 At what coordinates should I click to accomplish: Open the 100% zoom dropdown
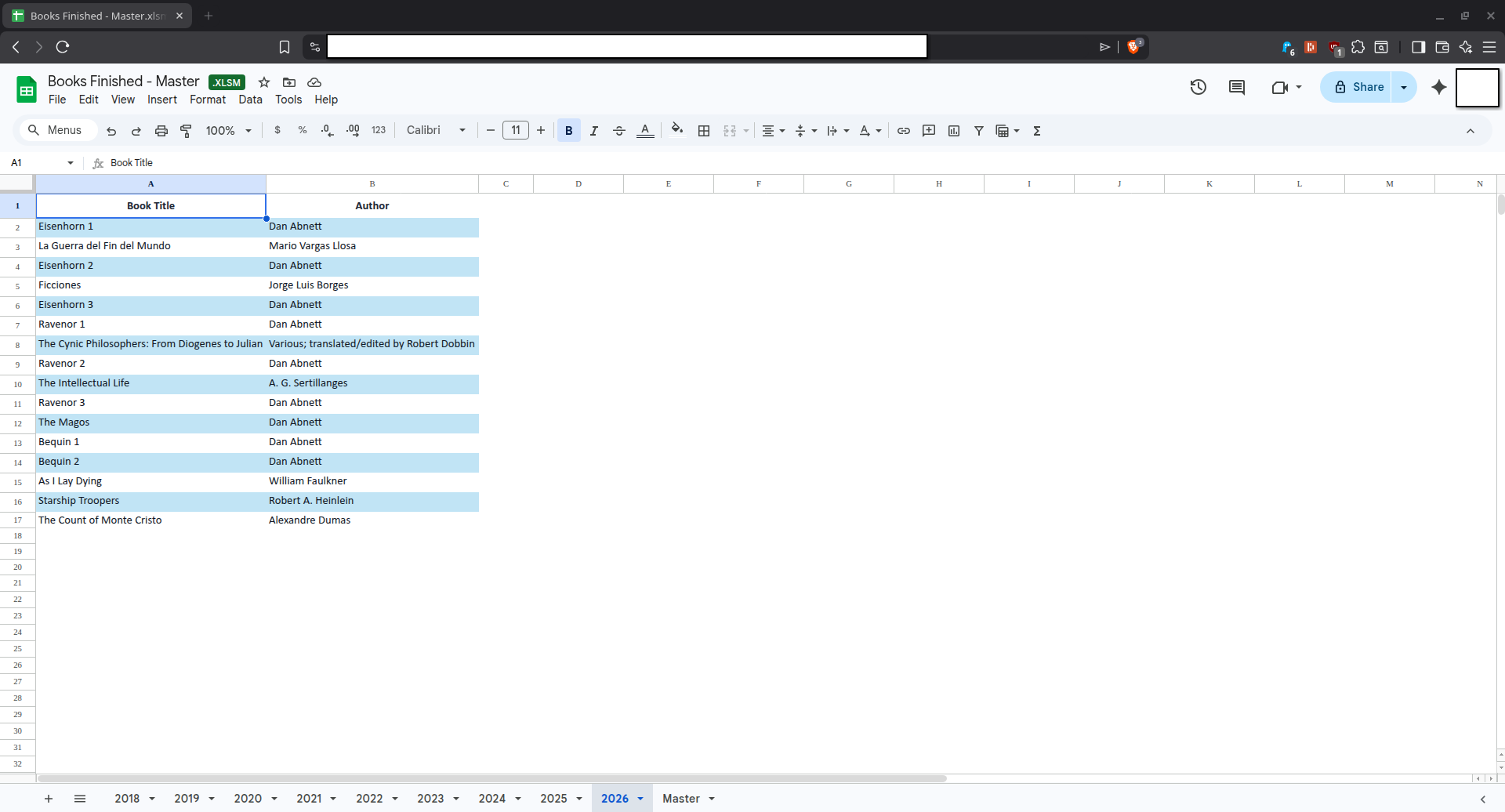pos(228,131)
